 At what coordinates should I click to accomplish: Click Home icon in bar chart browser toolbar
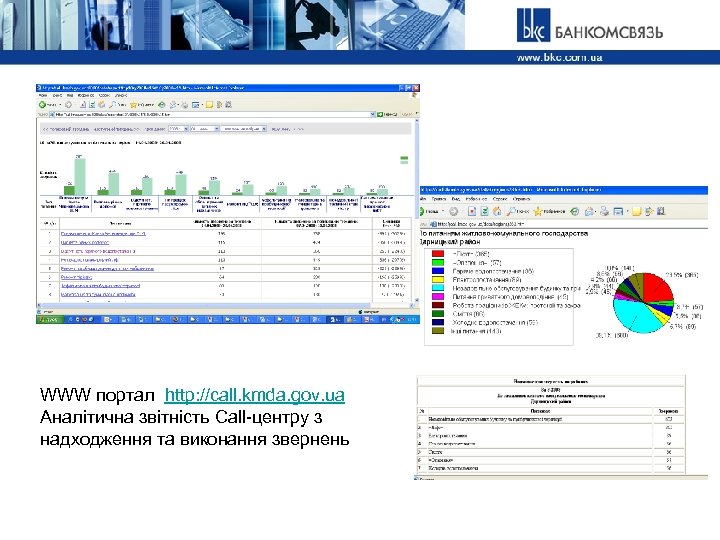pos(101,105)
